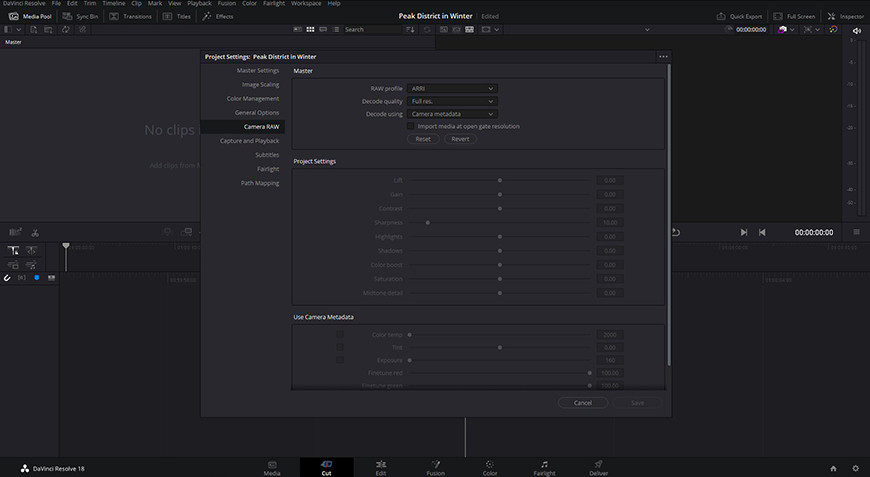
Task: Open the timeline options hamburger menu
Action: click(856, 232)
